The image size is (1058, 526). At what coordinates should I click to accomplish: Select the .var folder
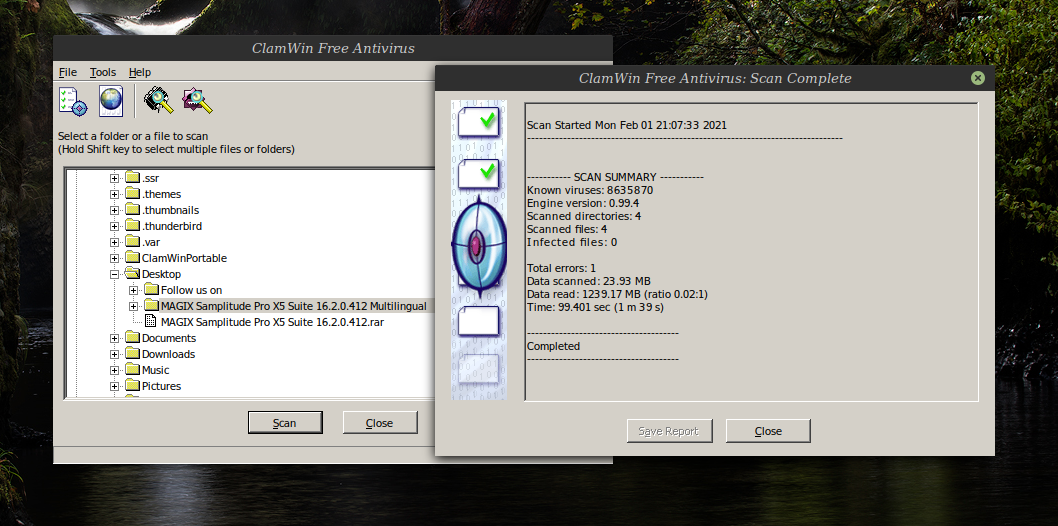150,242
